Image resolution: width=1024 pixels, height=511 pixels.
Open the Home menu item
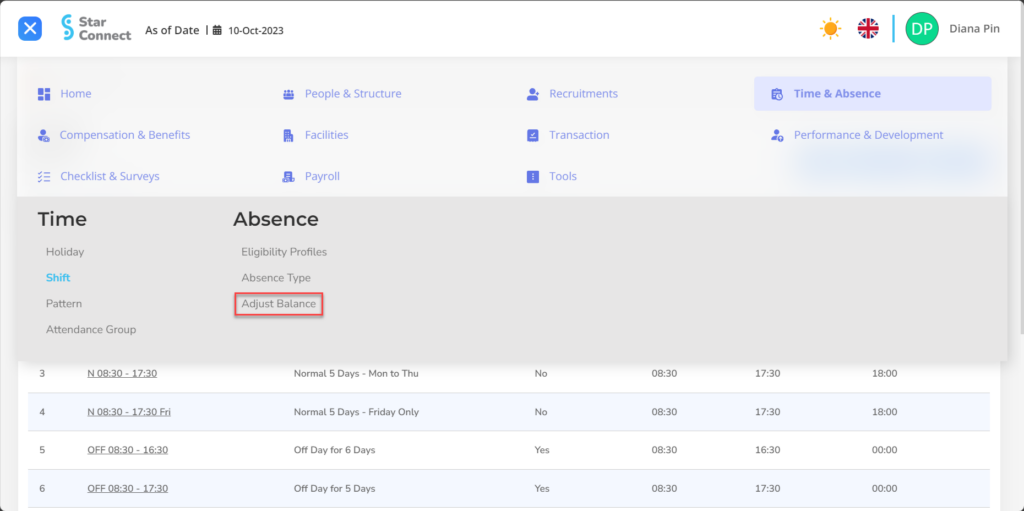76,93
